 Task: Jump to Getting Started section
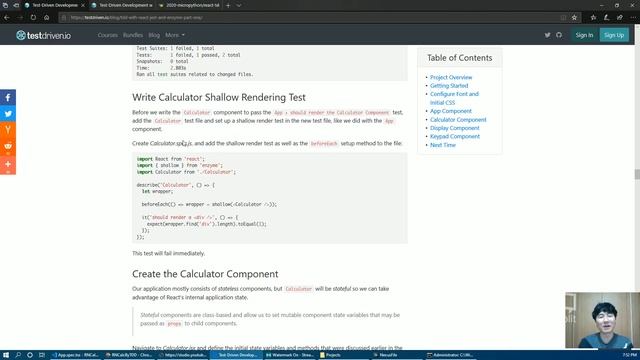[449, 86]
